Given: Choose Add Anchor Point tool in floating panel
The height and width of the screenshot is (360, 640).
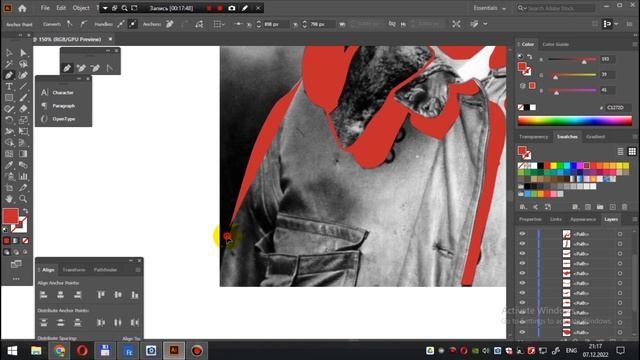Looking at the screenshot, I should [x=81, y=68].
